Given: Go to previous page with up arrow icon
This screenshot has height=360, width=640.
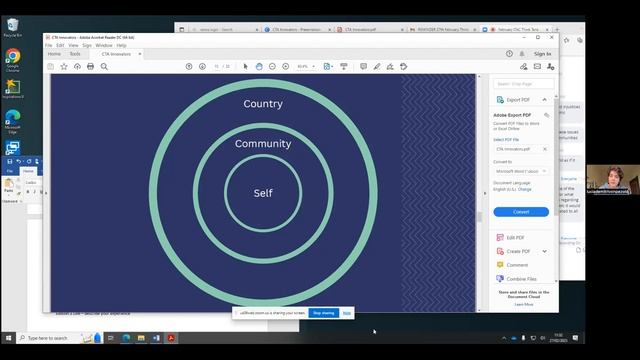Looking at the screenshot, I should (189, 67).
